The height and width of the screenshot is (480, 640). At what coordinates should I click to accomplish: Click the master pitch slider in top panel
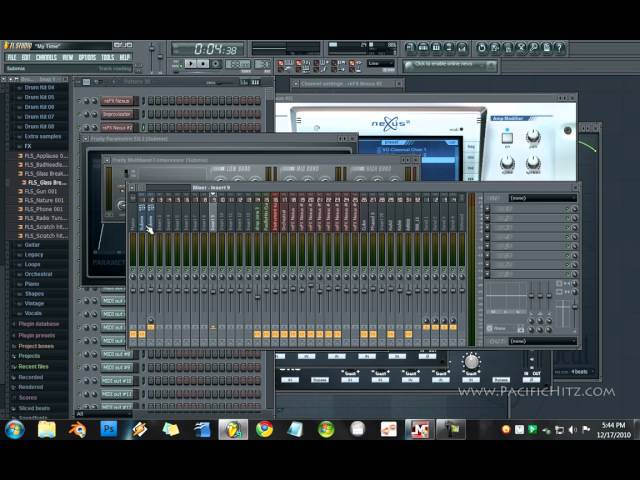coord(160,58)
